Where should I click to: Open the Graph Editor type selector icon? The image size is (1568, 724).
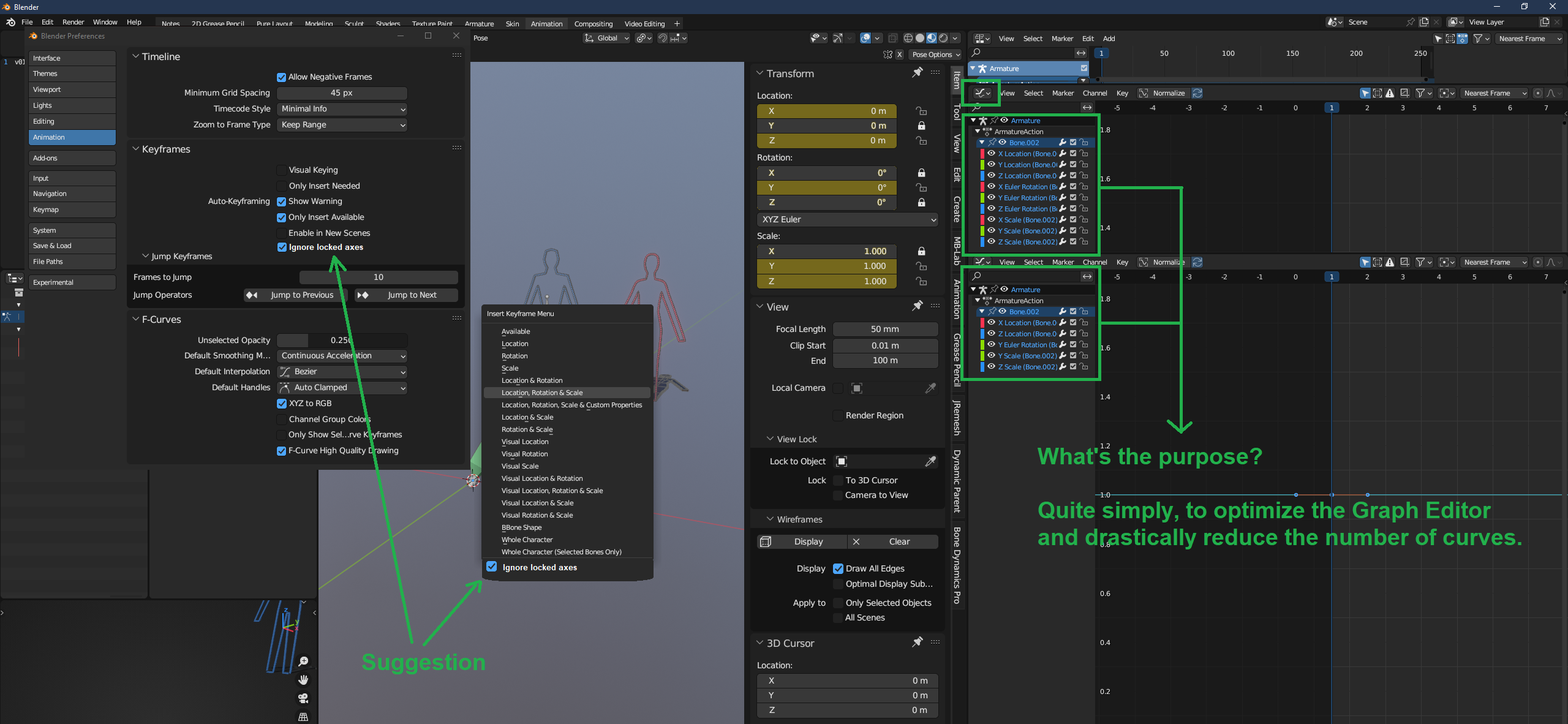tap(982, 93)
